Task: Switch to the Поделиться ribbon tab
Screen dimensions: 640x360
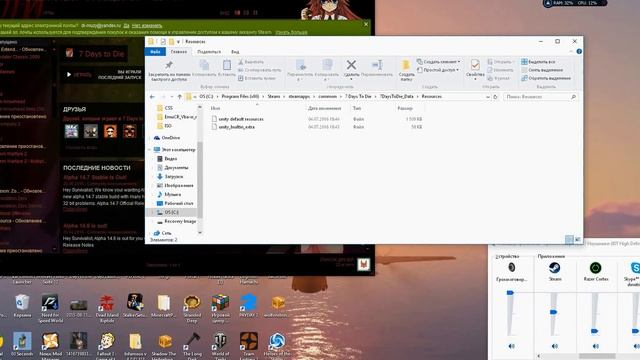Action: [x=209, y=52]
